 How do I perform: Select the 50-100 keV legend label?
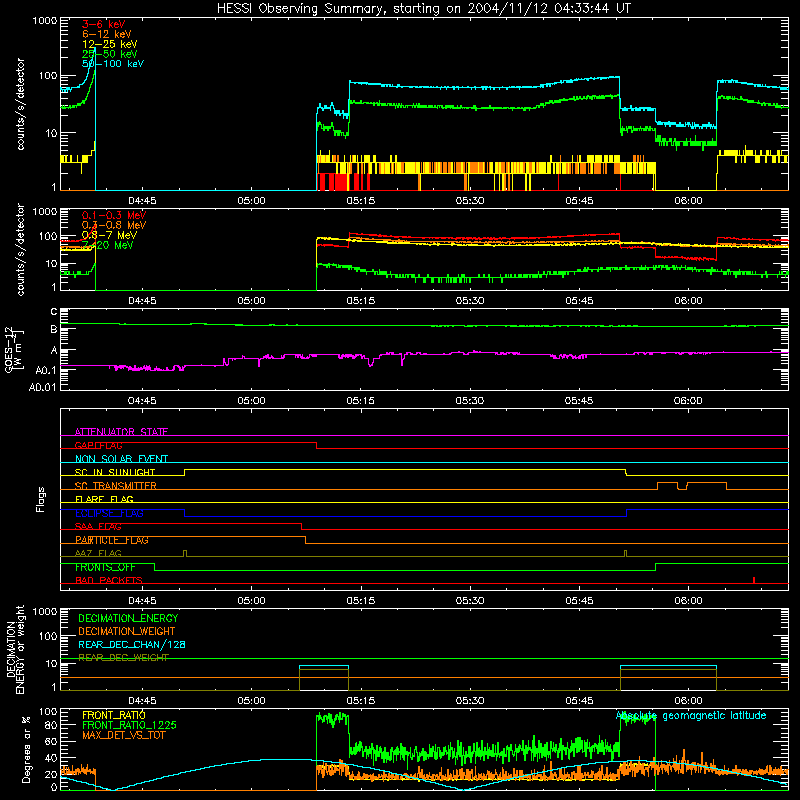pyautogui.click(x=113, y=64)
